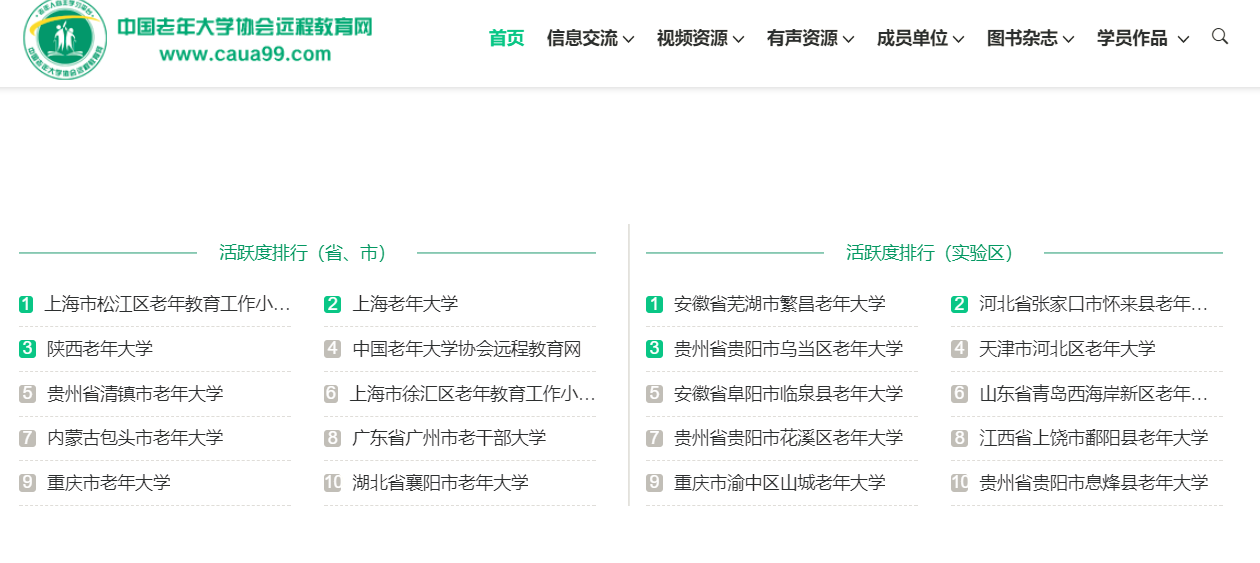Click rank badge 3 beside 陕西老年大学

pos(27,349)
